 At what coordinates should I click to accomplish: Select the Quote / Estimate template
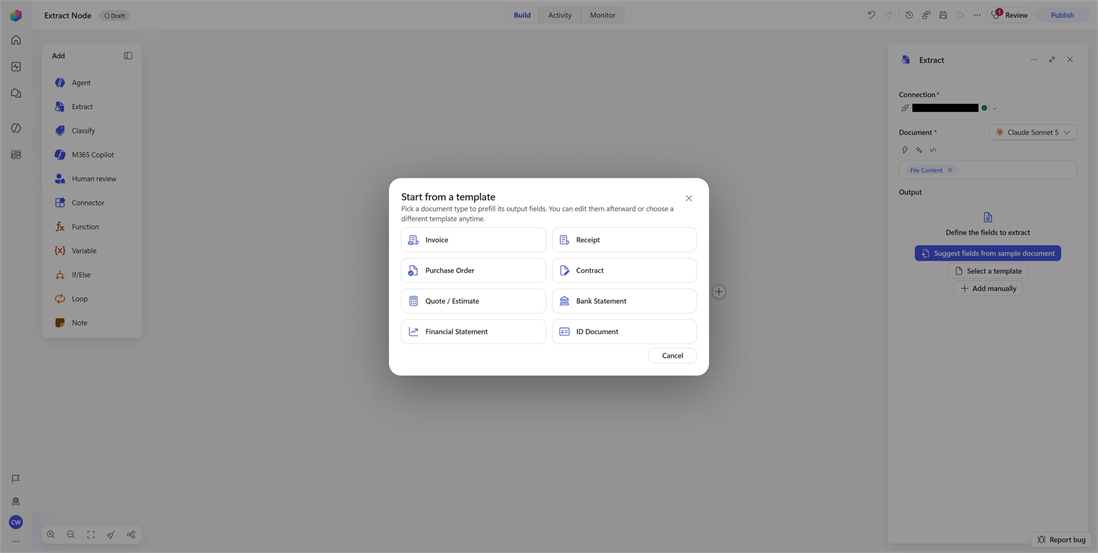(x=473, y=301)
